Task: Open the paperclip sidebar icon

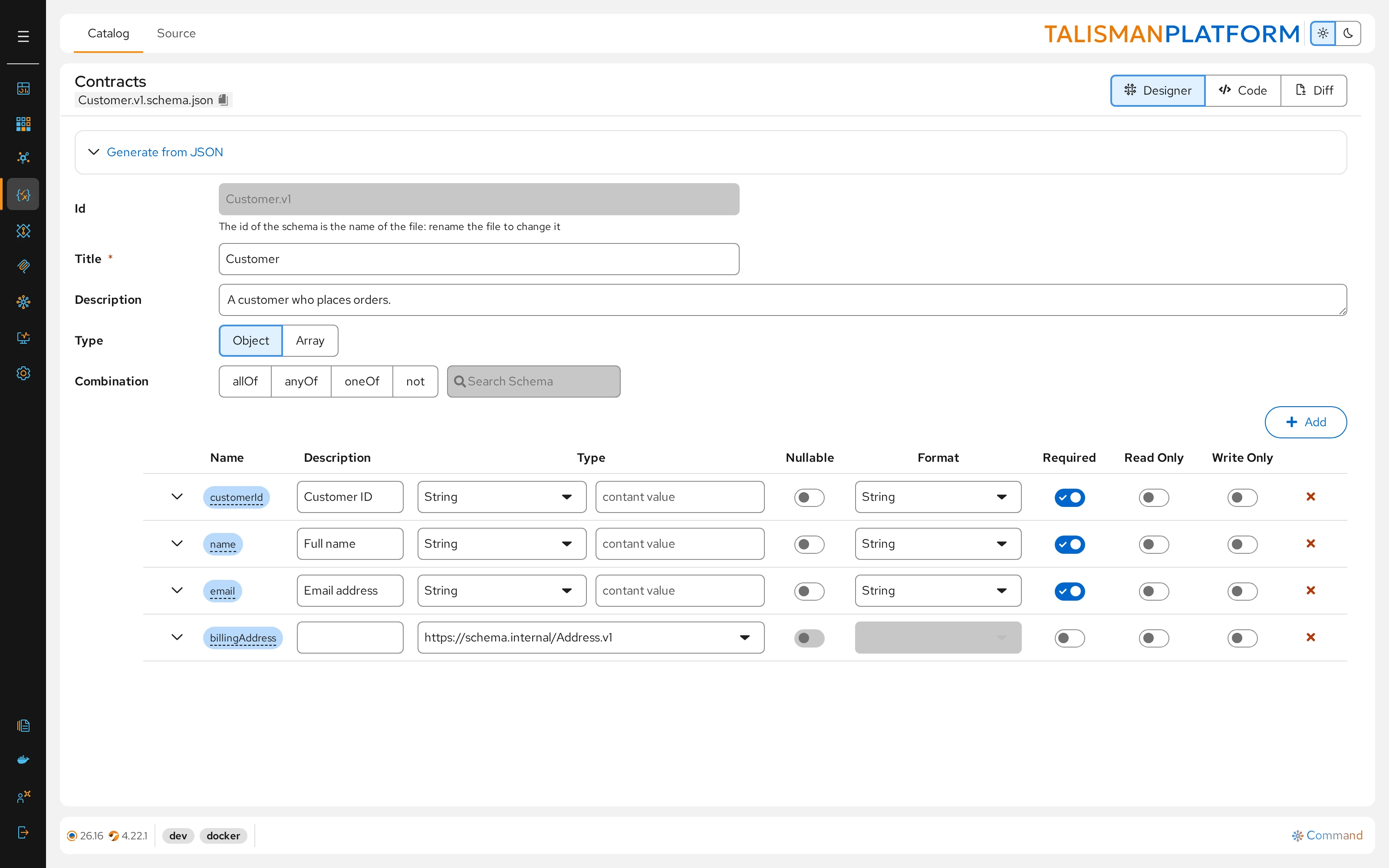Action: point(23,266)
